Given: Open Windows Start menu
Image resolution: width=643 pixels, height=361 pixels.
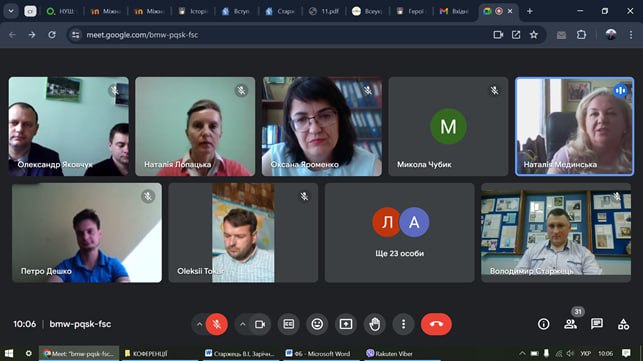Looking at the screenshot, I should click(9, 353).
